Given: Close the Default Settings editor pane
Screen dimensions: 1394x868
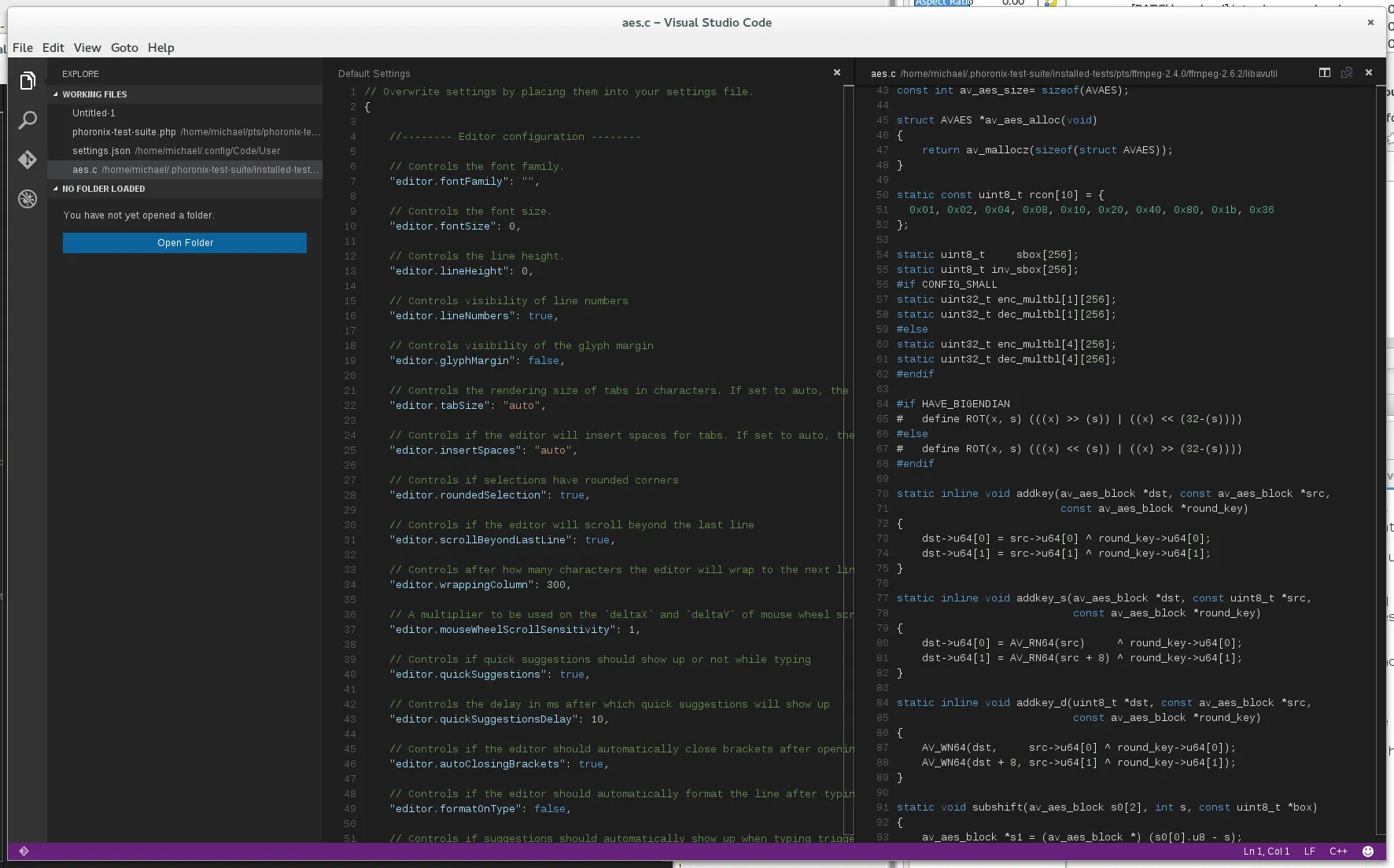Looking at the screenshot, I should click(837, 72).
